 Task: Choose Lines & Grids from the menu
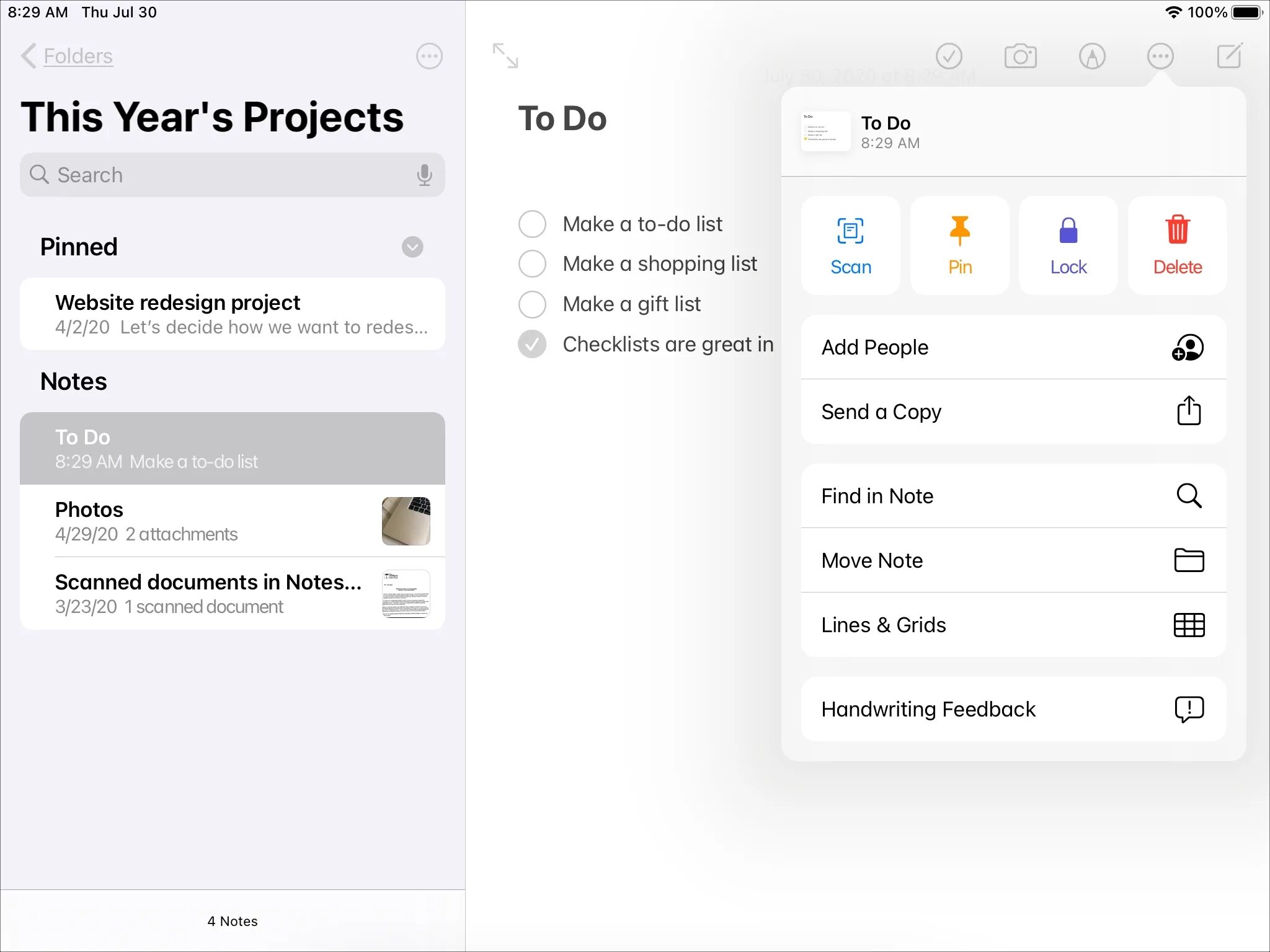click(1013, 625)
